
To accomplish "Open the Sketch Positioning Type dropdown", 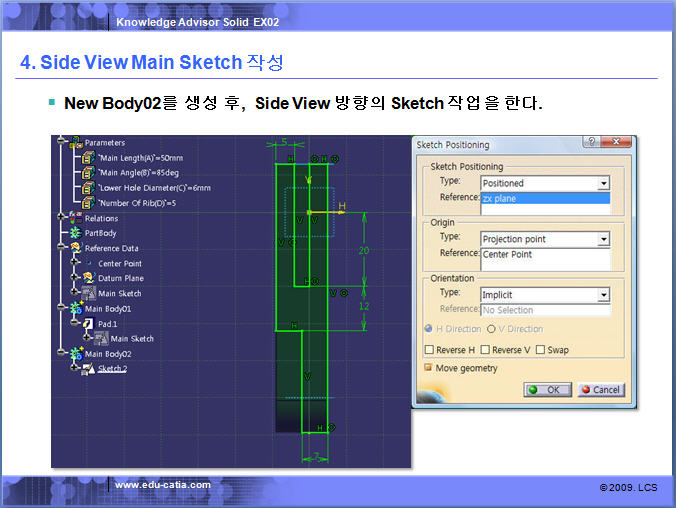I will (x=603, y=184).
